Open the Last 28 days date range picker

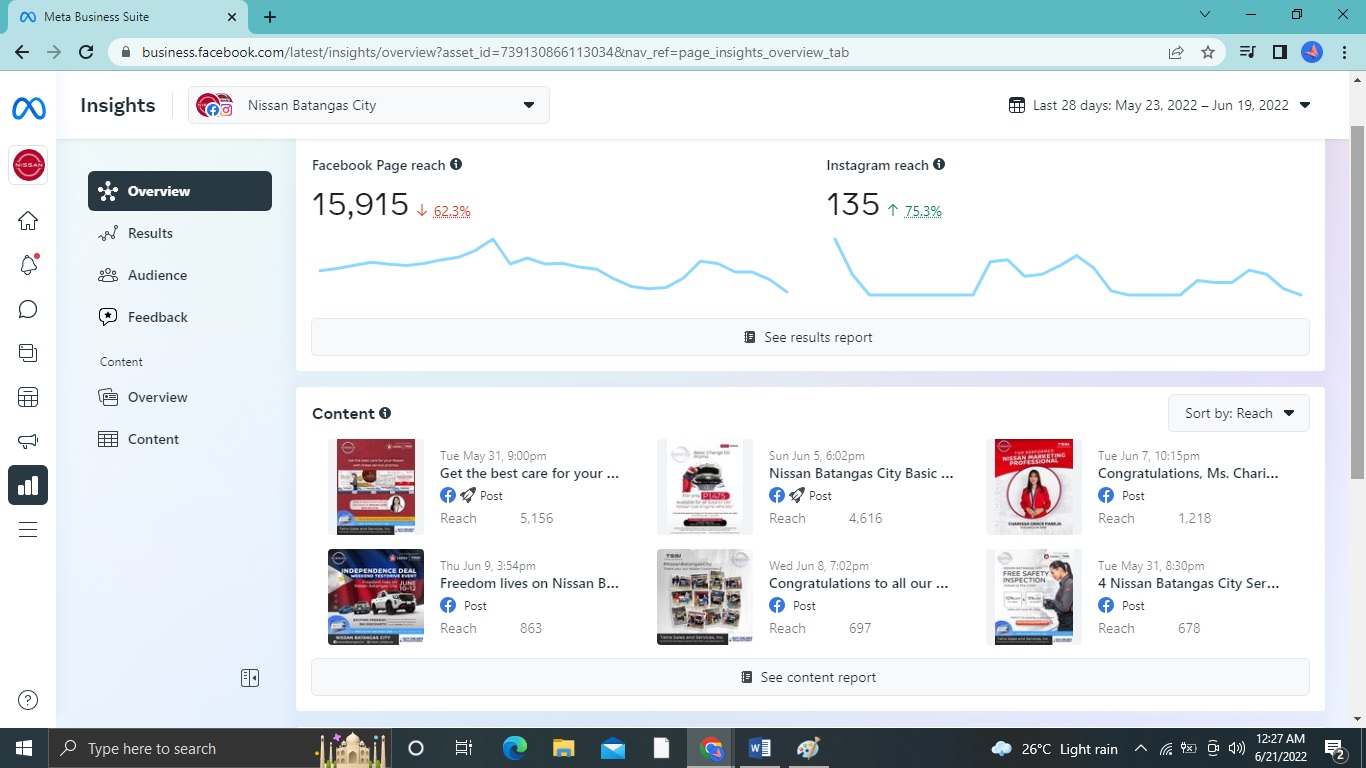[x=1159, y=105]
